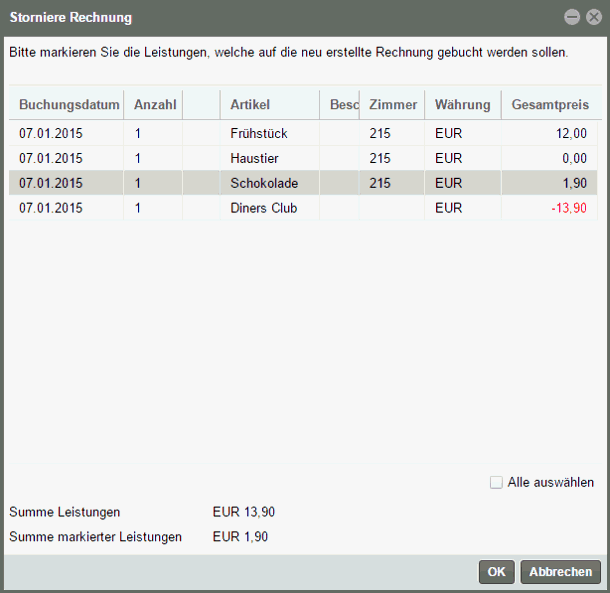Sort by Buchungsdatum column header
The height and width of the screenshot is (593, 610).
pos(66,105)
